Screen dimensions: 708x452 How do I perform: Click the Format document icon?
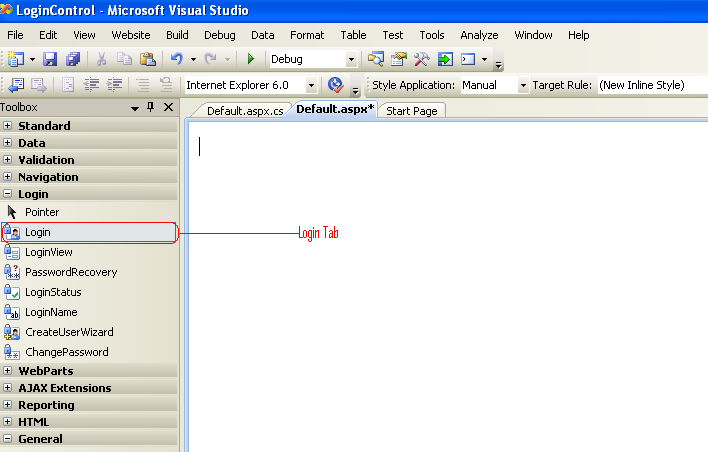(x=68, y=85)
